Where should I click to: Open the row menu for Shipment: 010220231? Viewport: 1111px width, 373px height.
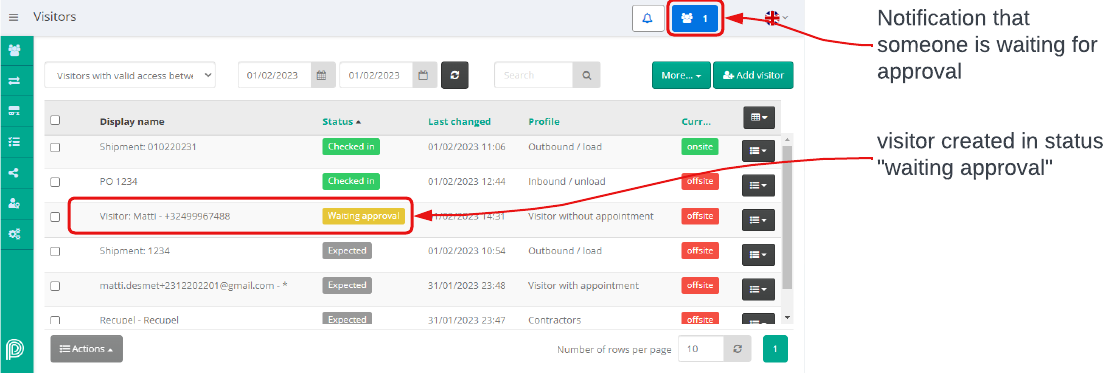pos(758,150)
